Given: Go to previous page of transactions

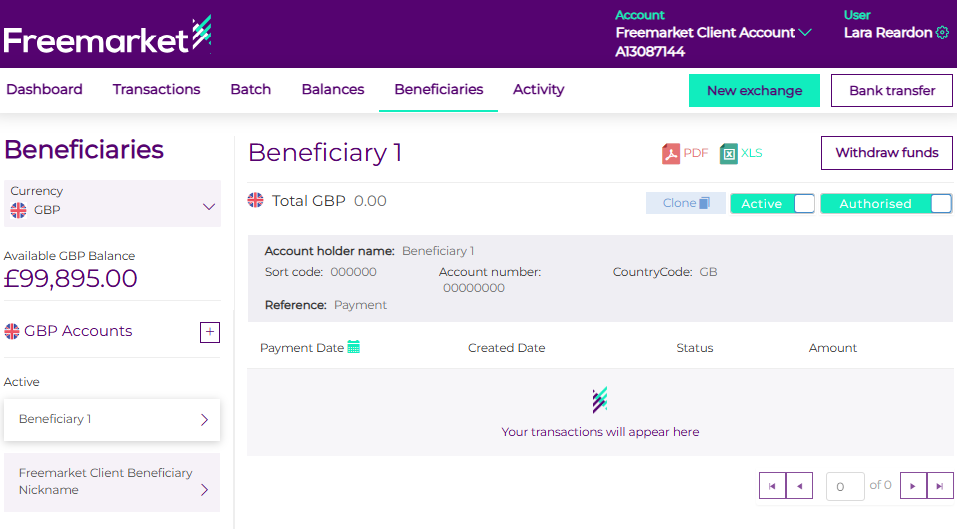Looking at the screenshot, I should (x=799, y=486).
